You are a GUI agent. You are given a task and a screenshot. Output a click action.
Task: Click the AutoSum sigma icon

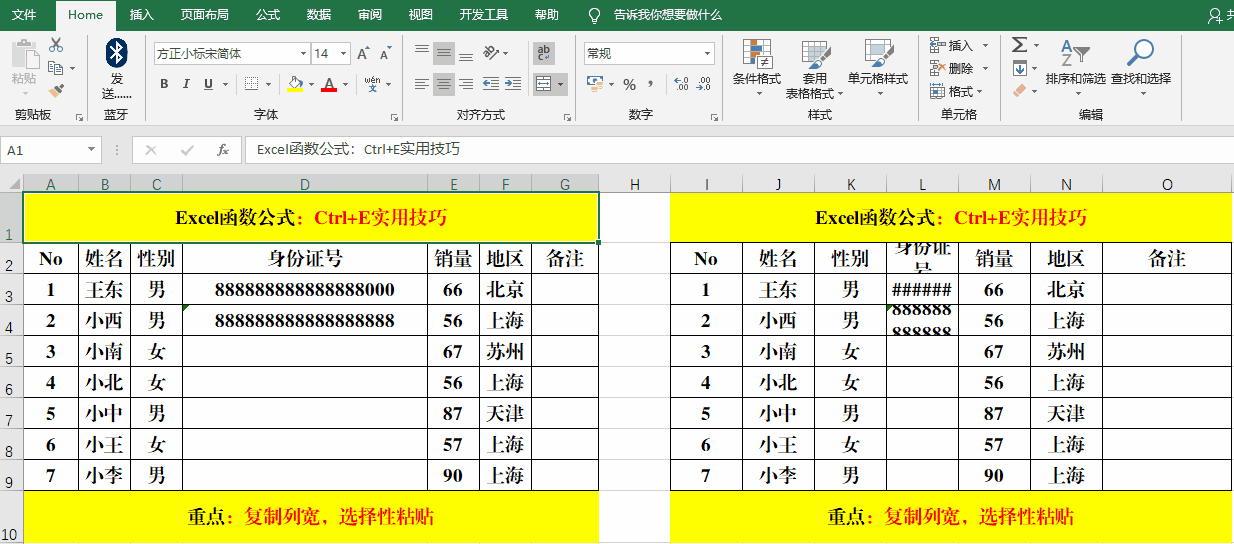1019,45
